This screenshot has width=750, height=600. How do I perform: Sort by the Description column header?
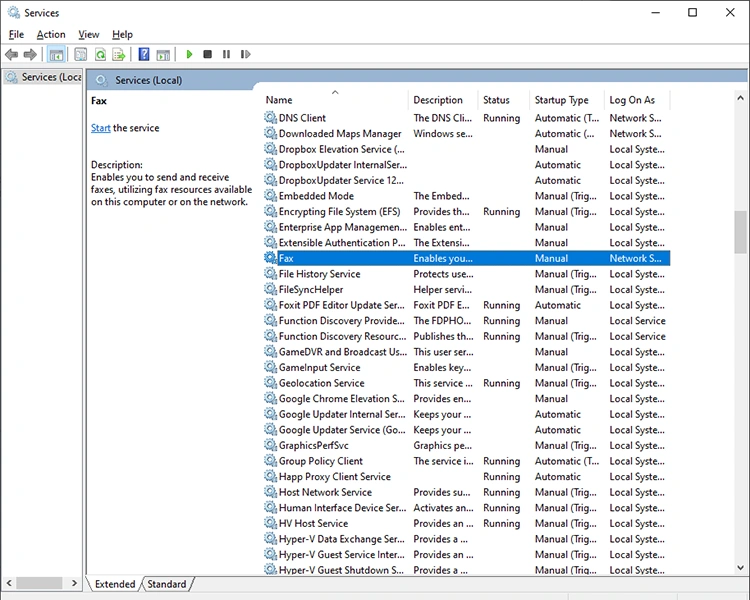point(443,100)
